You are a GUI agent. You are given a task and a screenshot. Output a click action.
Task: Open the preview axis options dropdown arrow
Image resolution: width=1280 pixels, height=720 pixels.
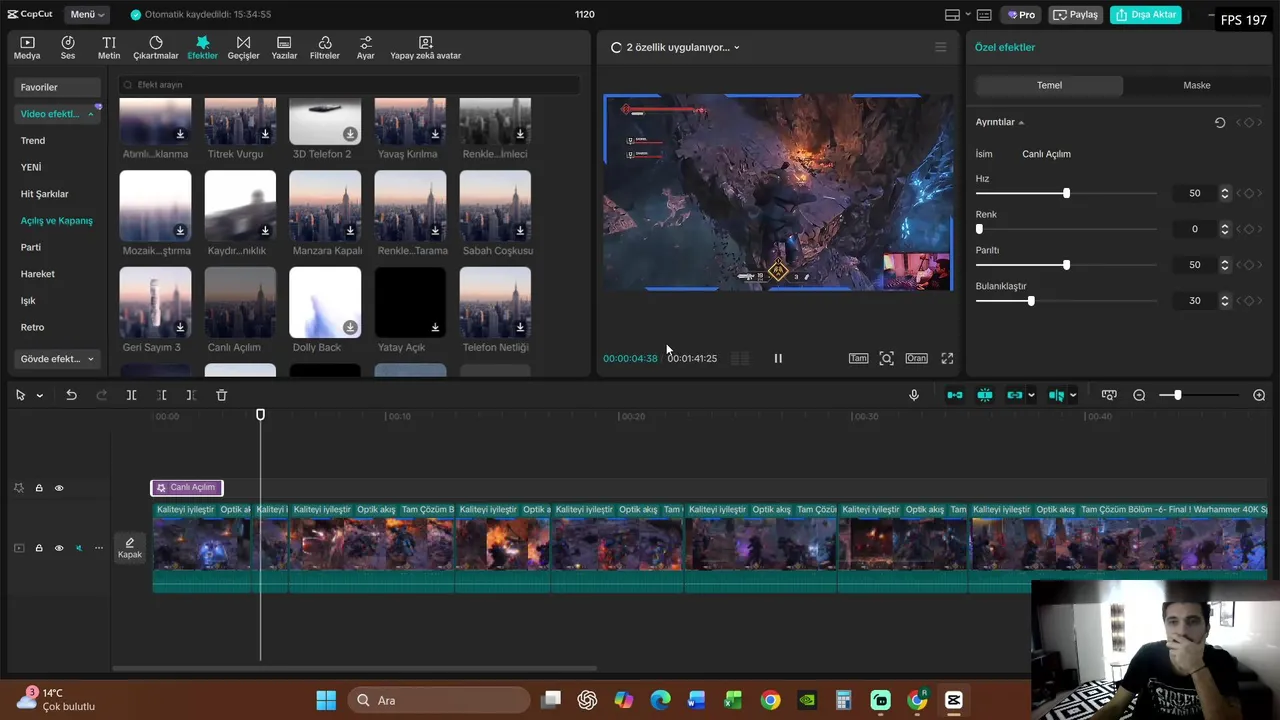pyautogui.click(x=1072, y=395)
